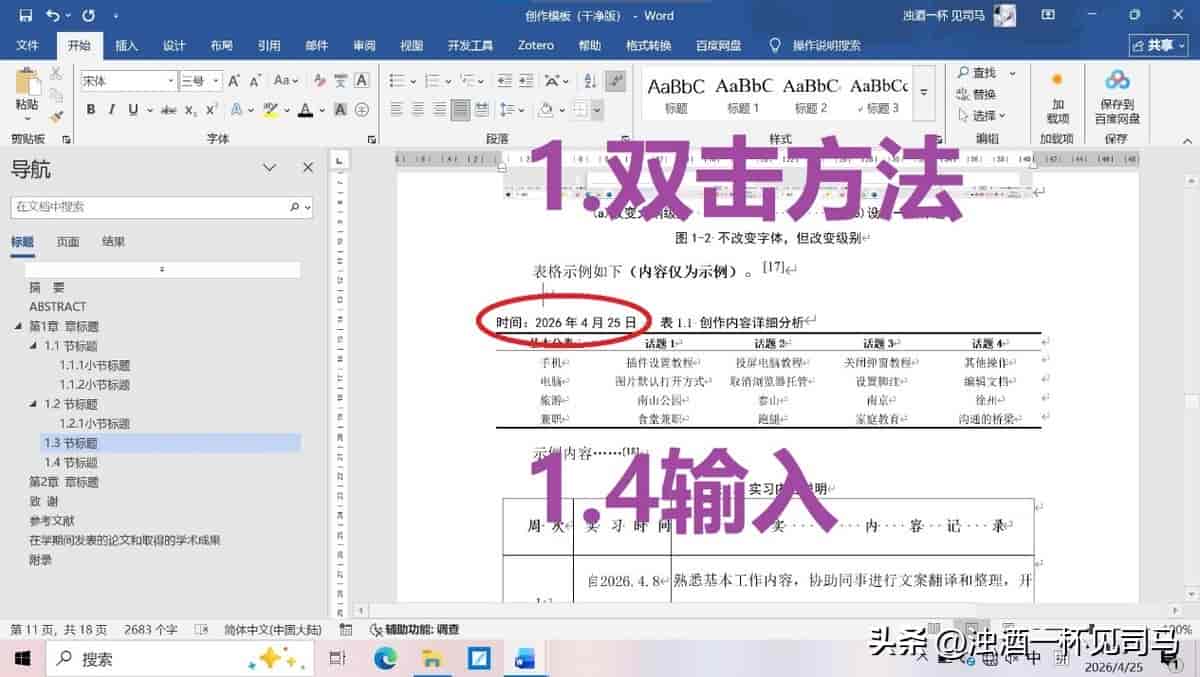Toggle superscript formatting
This screenshot has height=677, width=1200.
point(212,110)
